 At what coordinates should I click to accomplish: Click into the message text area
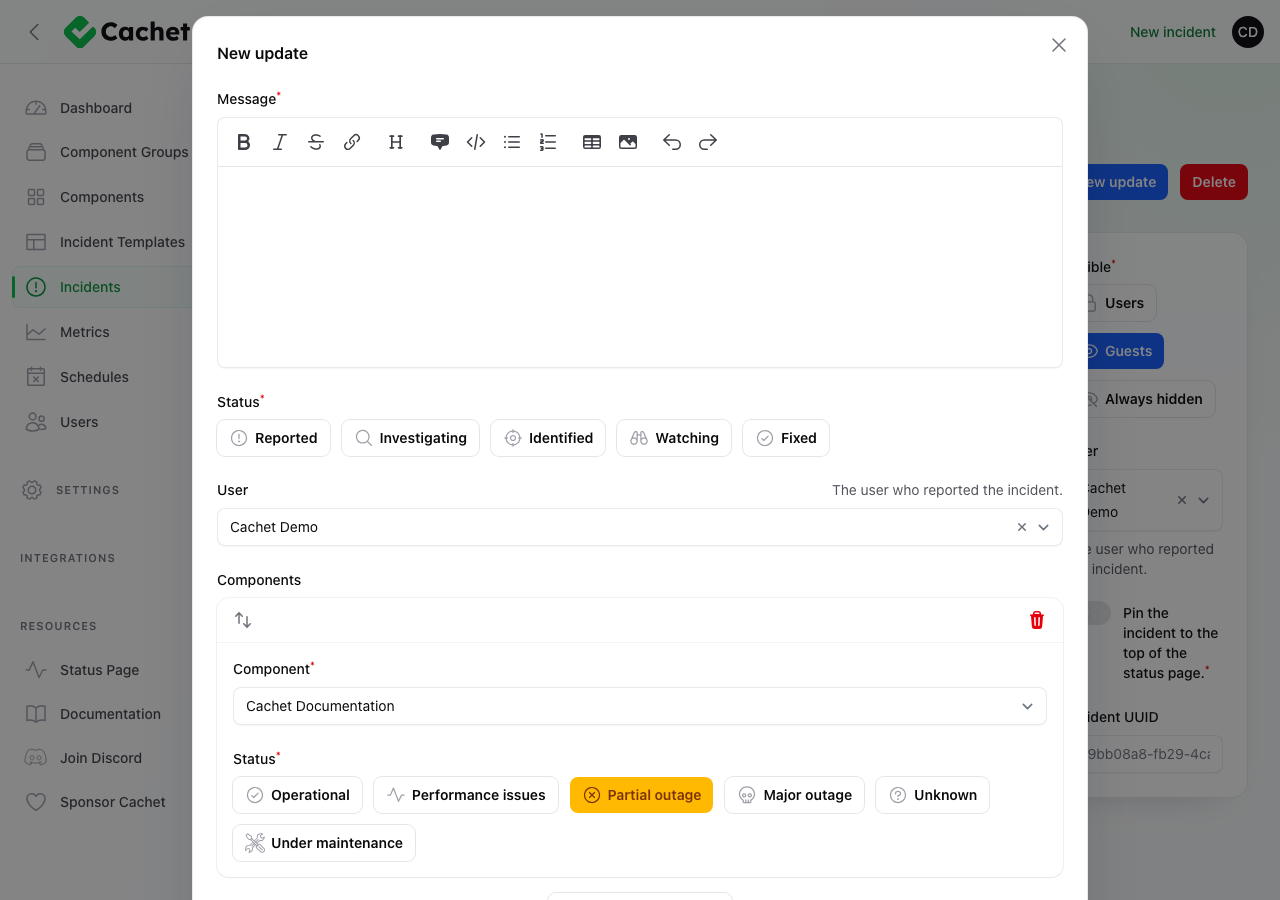(640, 267)
